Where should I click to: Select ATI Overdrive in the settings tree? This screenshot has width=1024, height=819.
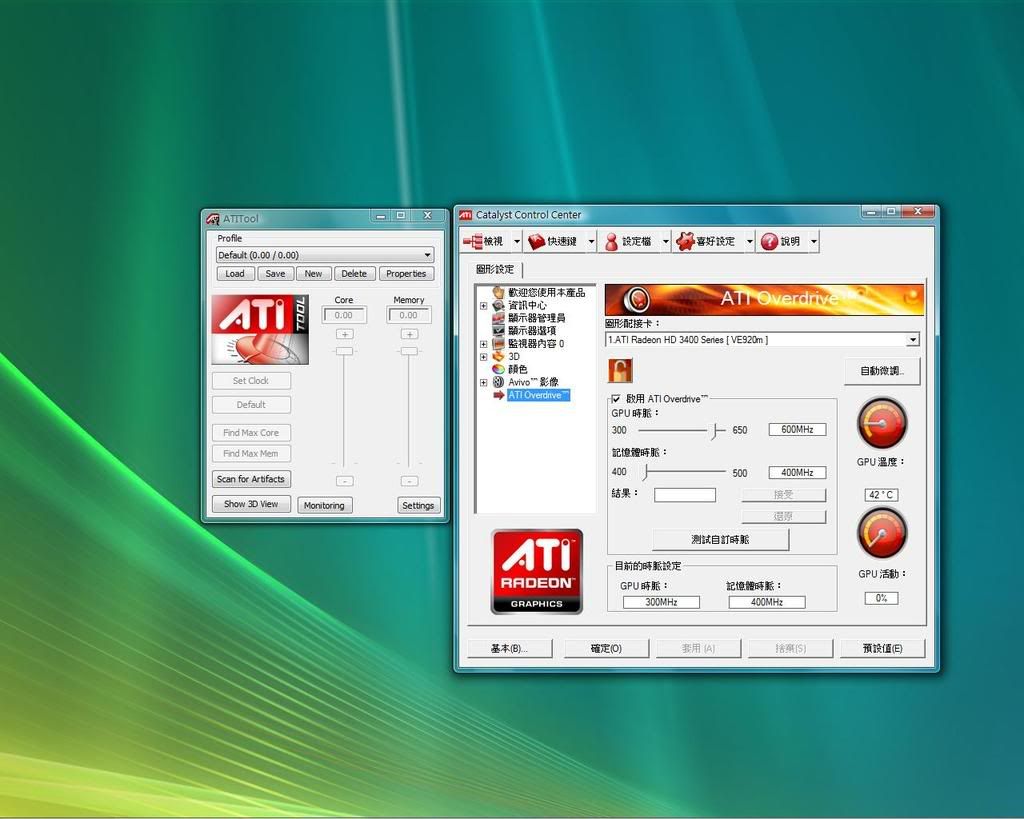tap(537, 395)
